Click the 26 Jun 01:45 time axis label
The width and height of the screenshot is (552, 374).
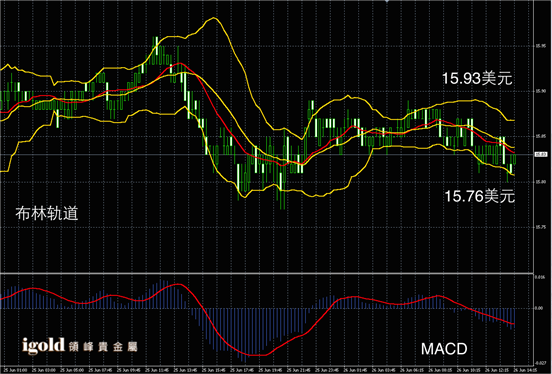click(x=356, y=370)
